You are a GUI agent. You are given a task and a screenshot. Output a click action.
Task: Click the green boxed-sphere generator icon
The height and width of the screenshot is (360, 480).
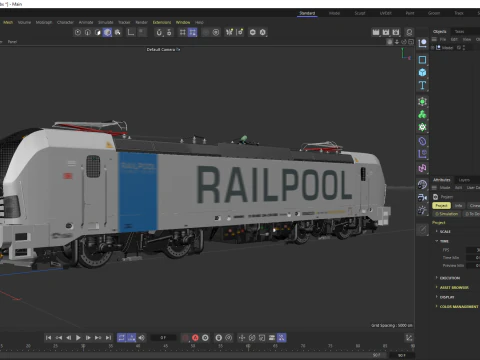pyautogui.click(x=422, y=102)
